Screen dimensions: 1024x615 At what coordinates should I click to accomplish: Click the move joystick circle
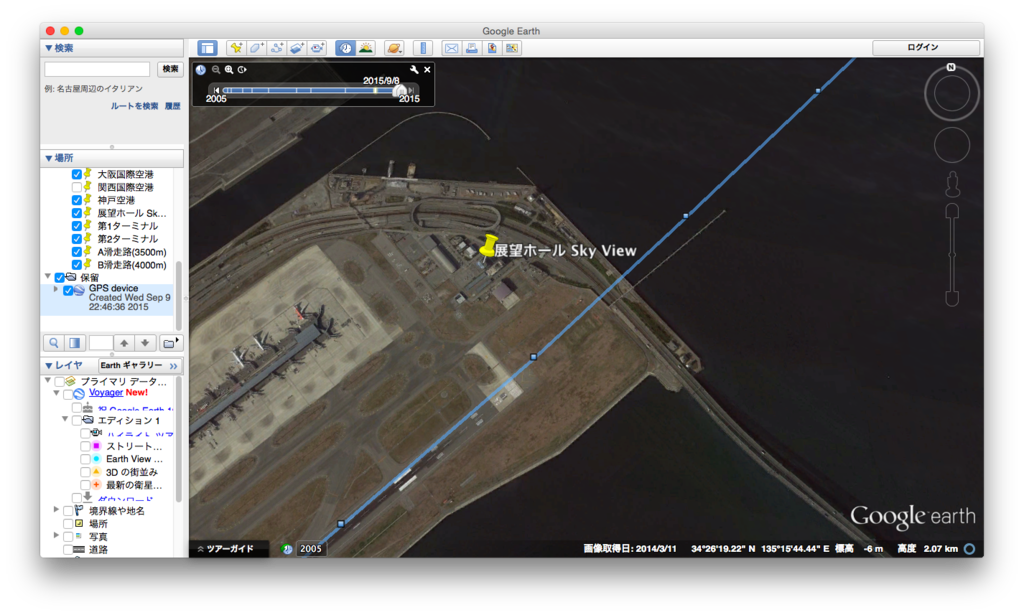tap(952, 145)
